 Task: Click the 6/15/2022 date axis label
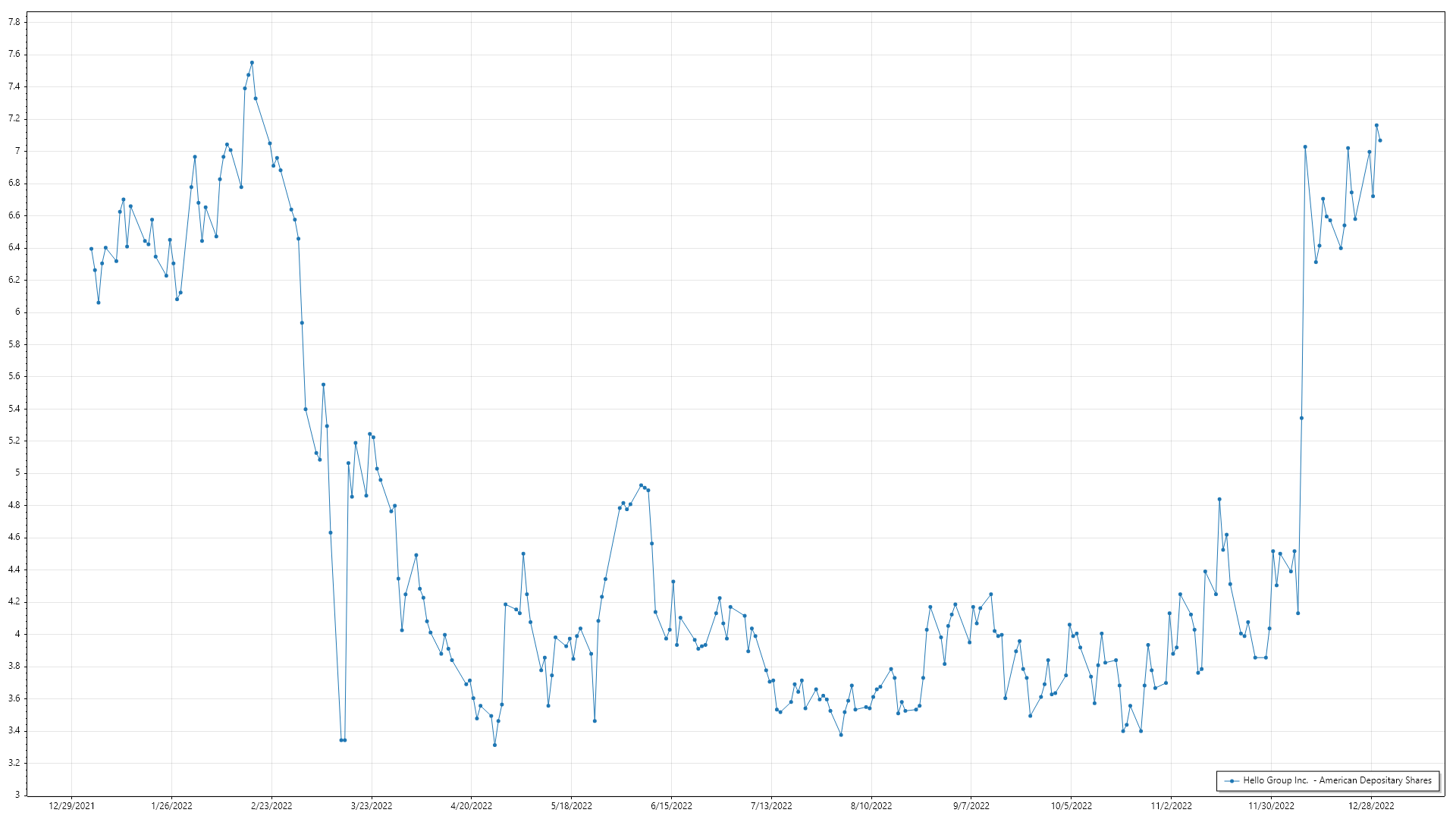pyautogui.click(x=672, y=806)
